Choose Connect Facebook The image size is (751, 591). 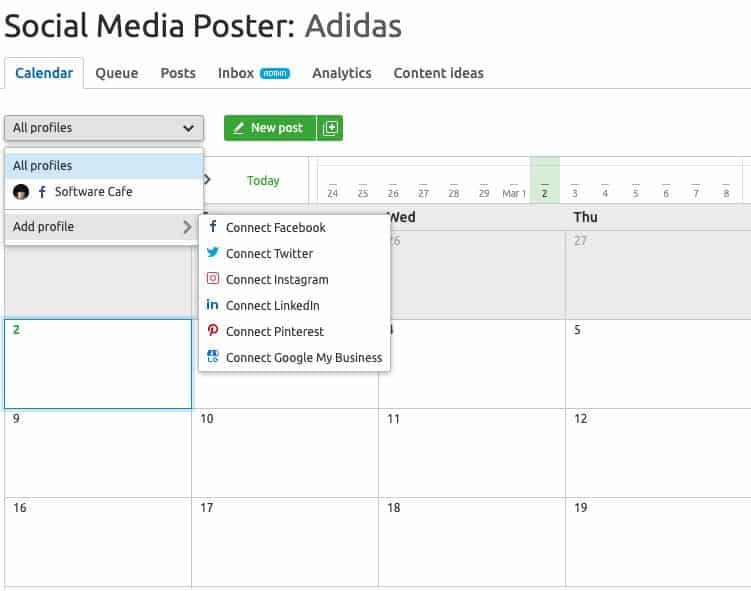pos(294,227)
